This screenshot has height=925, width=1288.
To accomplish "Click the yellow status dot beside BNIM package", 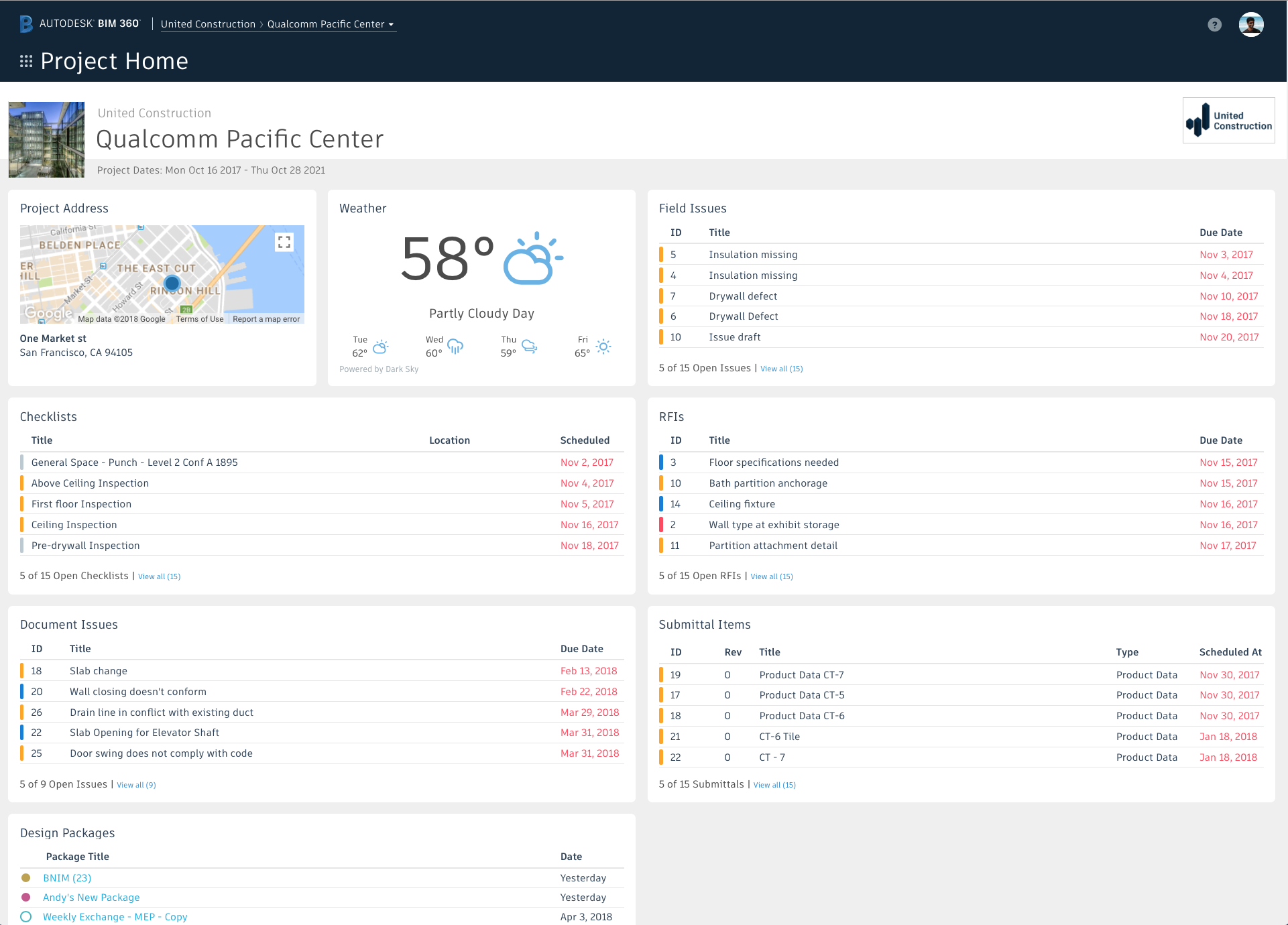I will [x=26, y=877].
